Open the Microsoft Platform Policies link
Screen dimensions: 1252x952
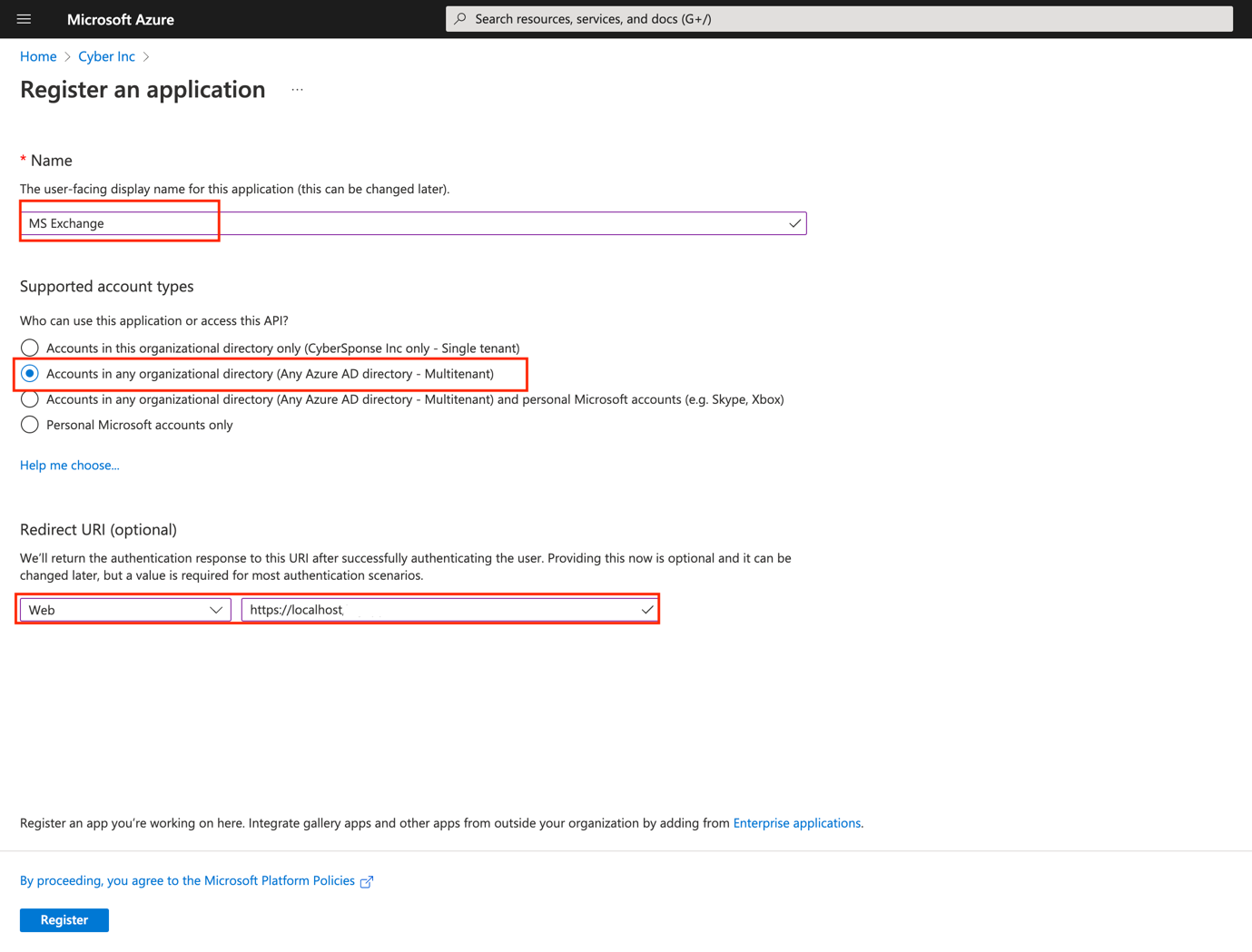[187, 880]
